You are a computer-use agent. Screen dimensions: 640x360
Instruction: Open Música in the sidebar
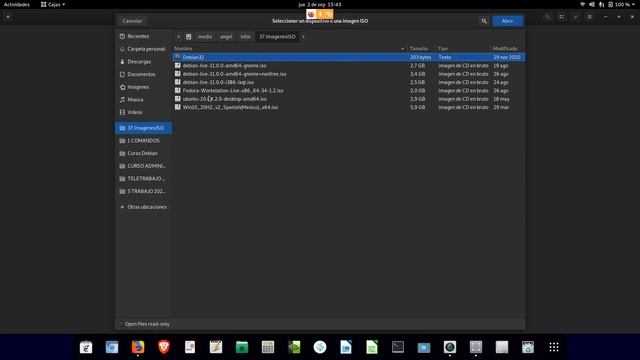point(143,100)
